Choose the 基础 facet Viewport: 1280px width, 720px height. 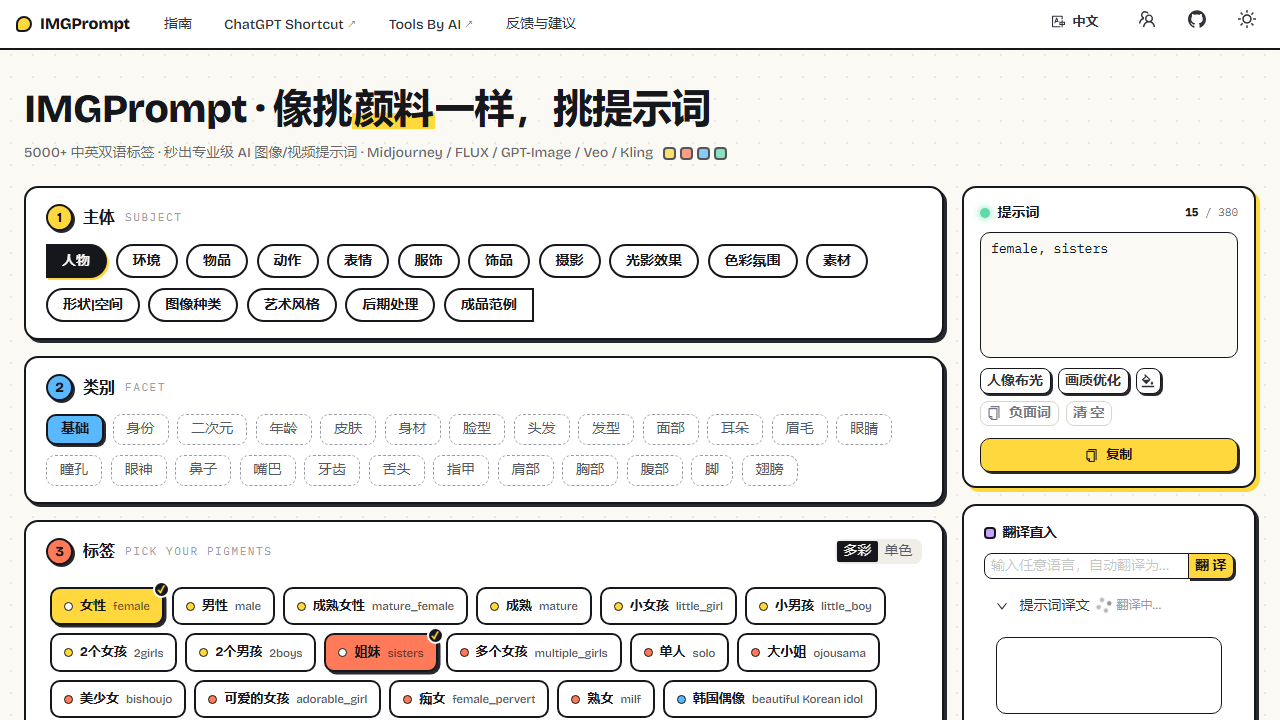[x=75, y=429]
